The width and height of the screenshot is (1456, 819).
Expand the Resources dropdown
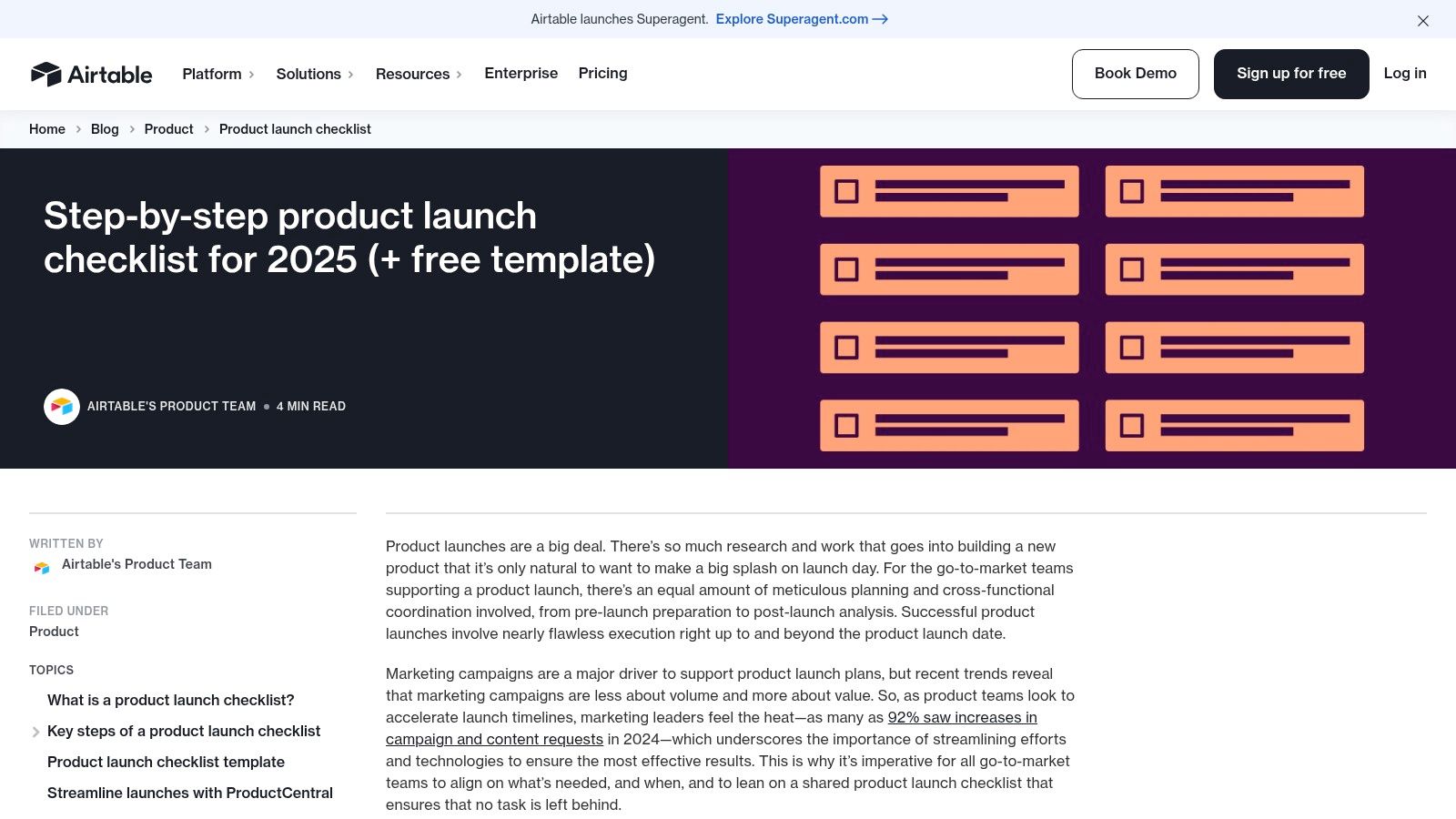tap(413, 74)
